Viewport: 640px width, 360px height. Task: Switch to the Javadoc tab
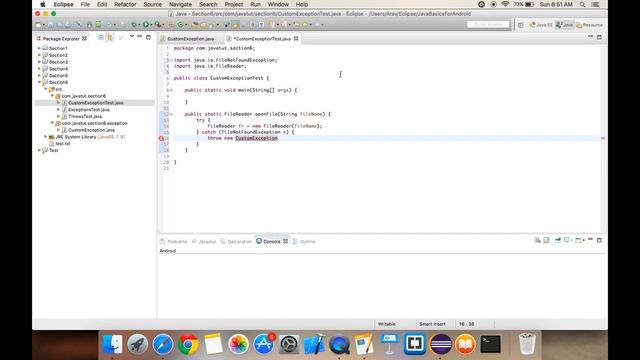click(204, 242)
